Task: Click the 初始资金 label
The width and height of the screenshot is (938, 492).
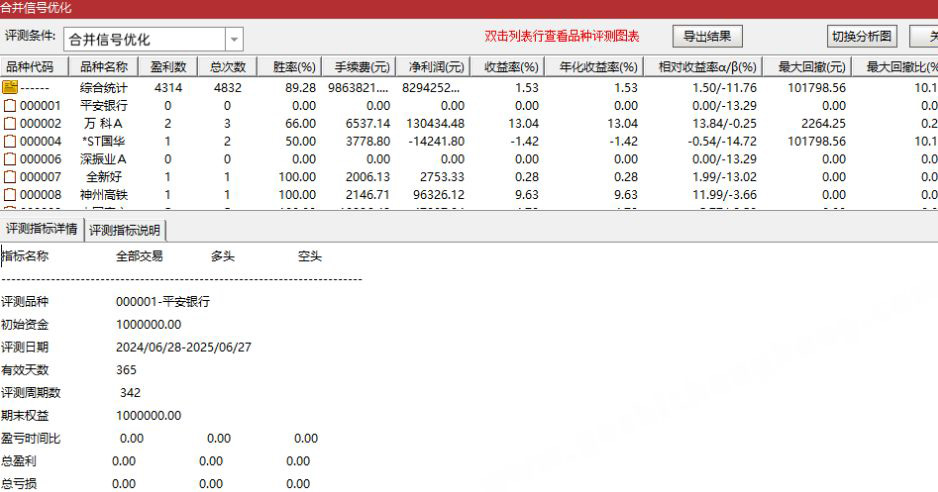Action: pyautogui.click(x=25, y=324)
